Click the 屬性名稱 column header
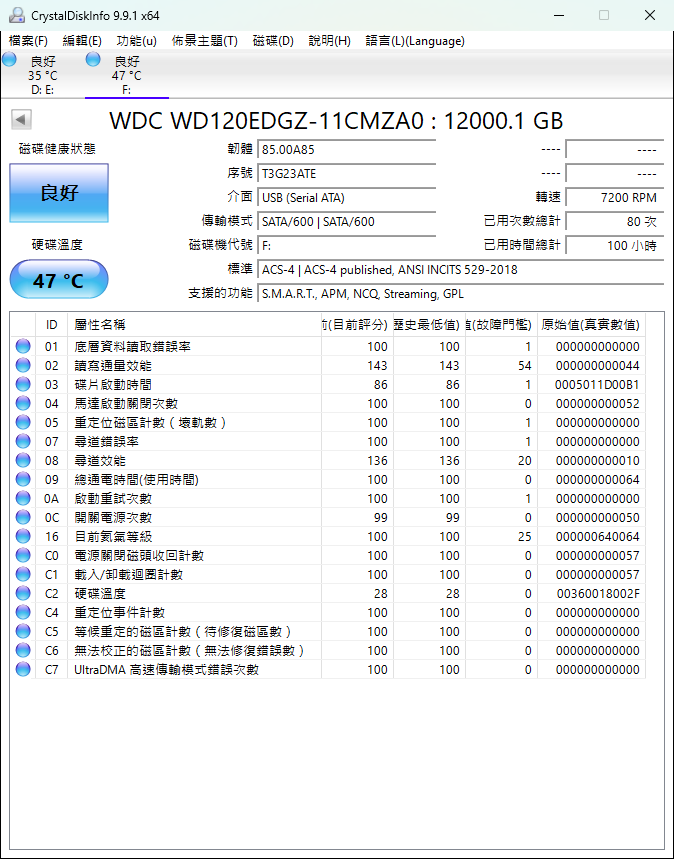Image resolution: width=674 pixels, height=859 pixels. (x=194, y=325)
